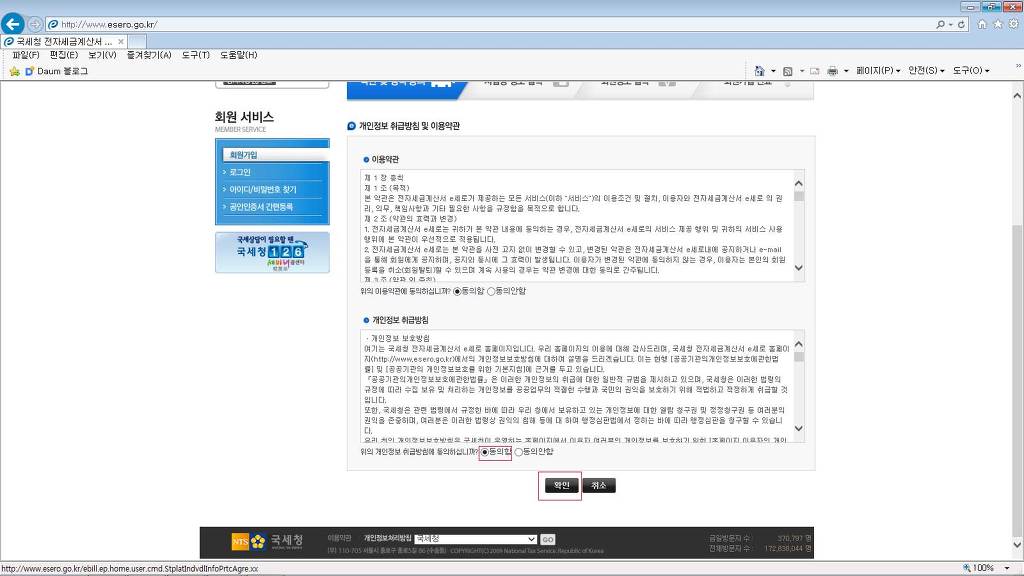Image resolution: width=1024 pixels, height=576 pixels.
Task: Click the RSS feeds icon in command bar
Action: pos(788,71)
